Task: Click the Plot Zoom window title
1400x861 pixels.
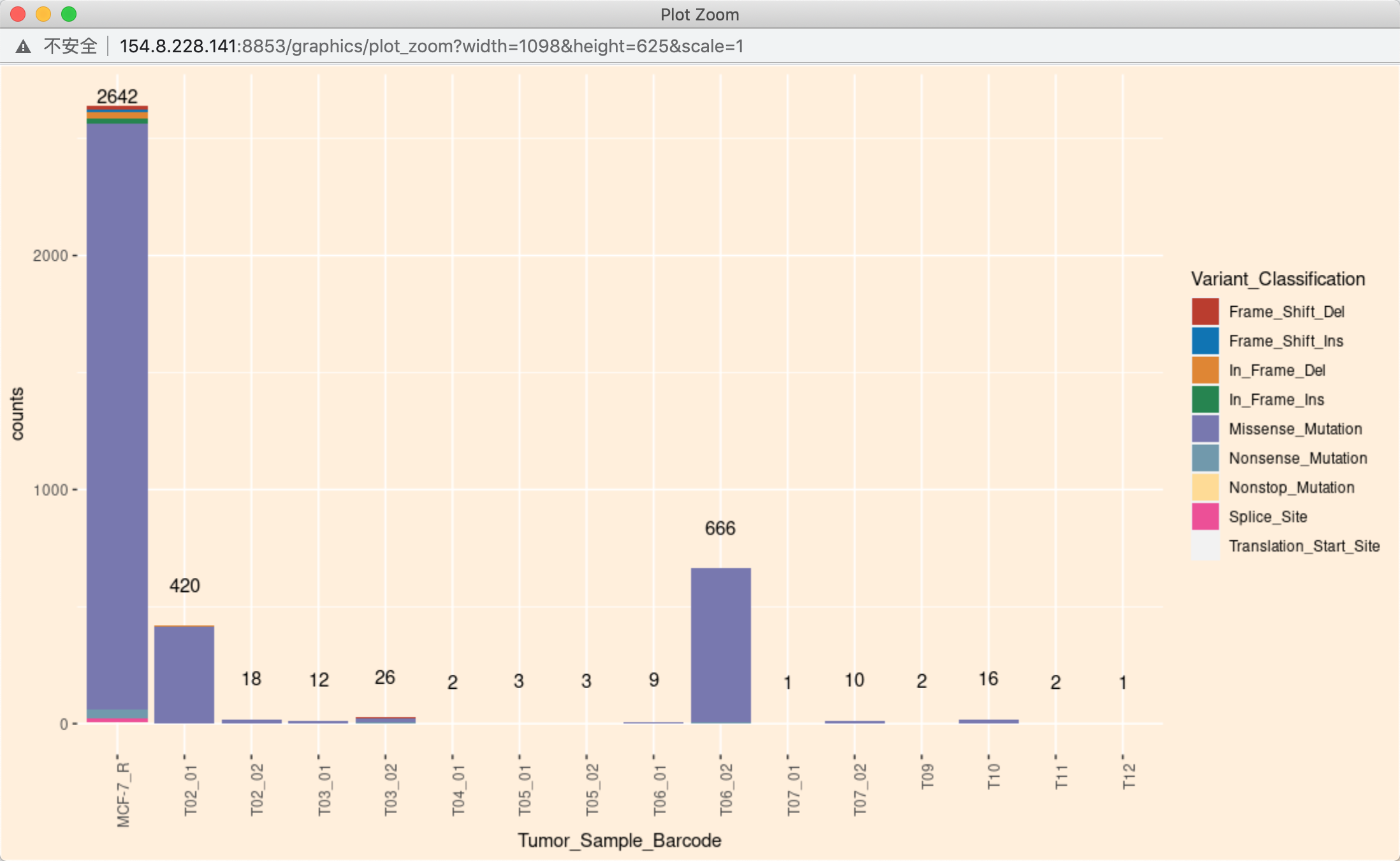Action: click(x=700, y=15)
